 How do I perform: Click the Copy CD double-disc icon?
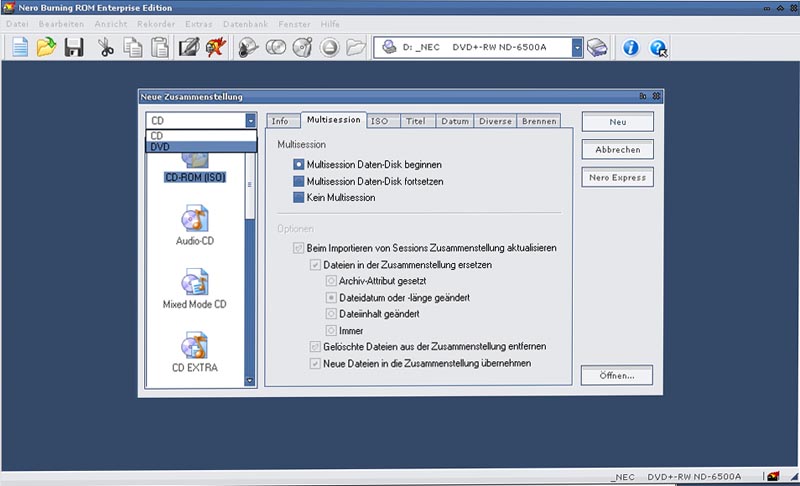click(276, 47)
